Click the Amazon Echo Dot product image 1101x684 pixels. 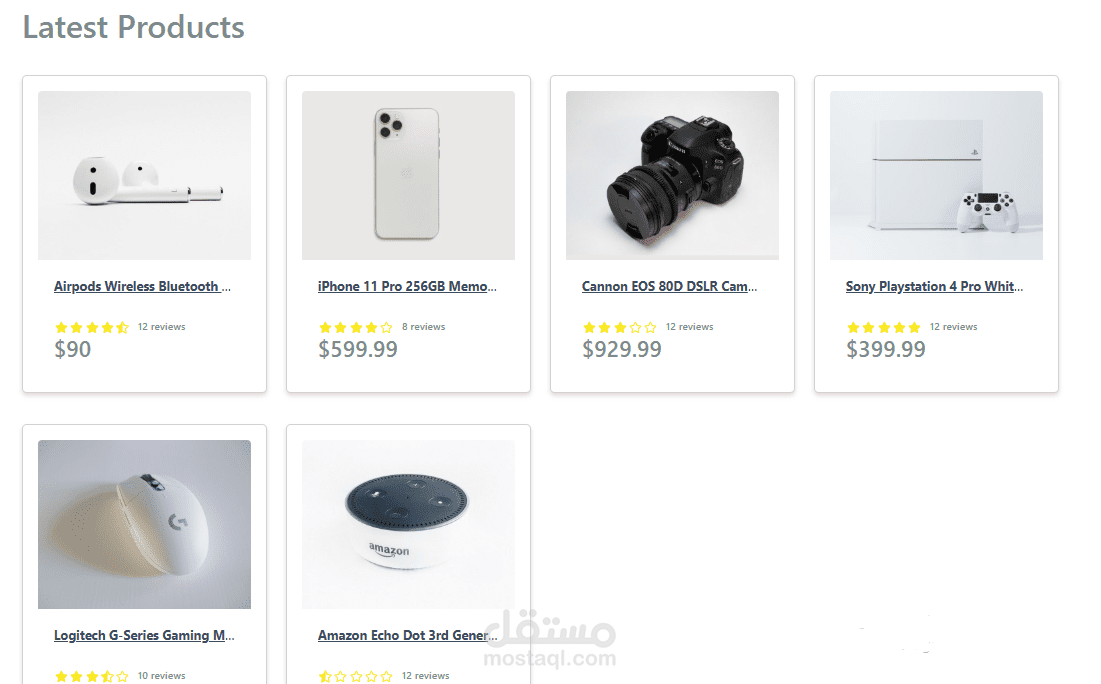pyautogui.click(x=408, y=524)
